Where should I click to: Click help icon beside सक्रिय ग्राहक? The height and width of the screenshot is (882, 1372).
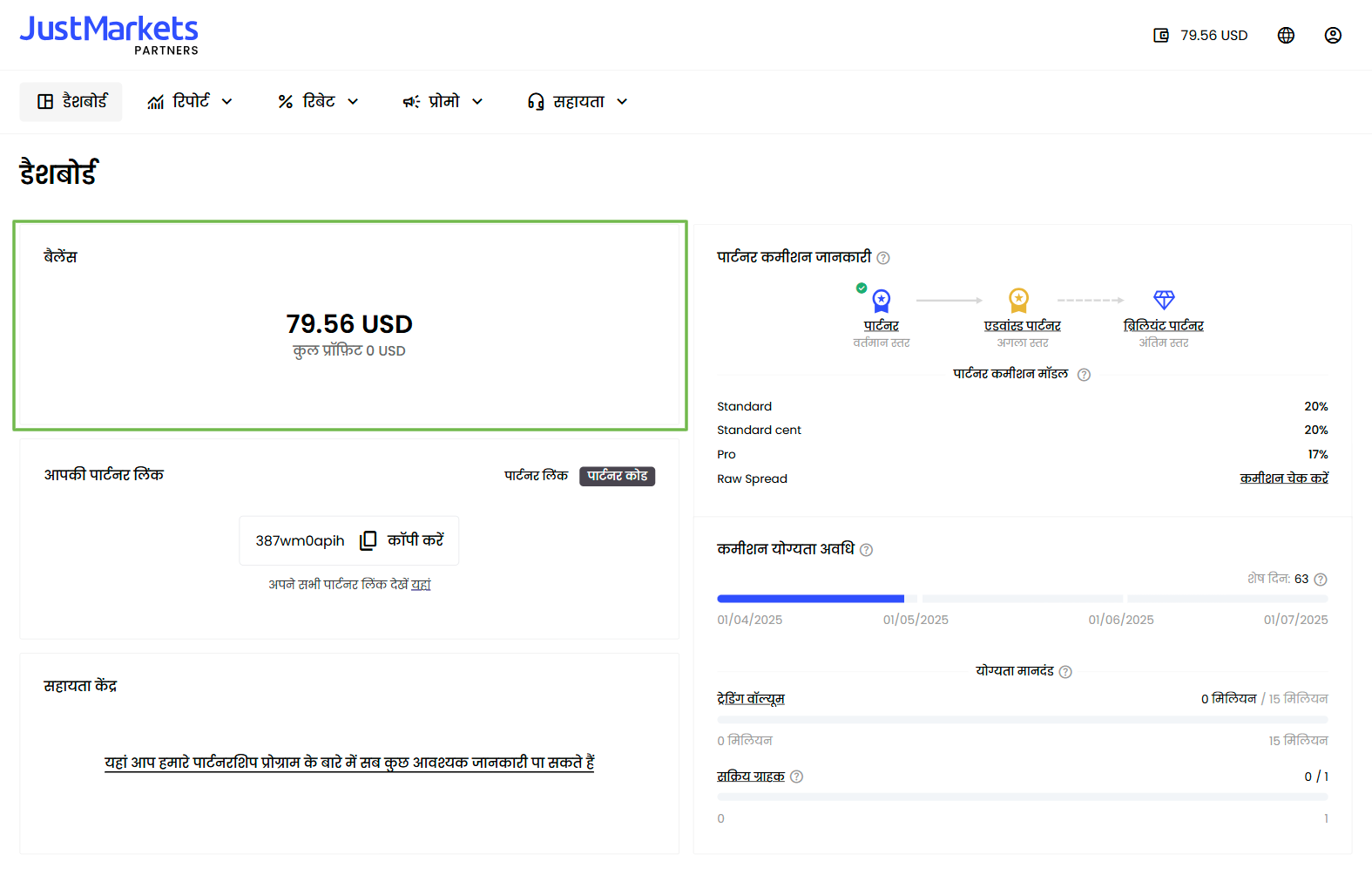click(x=796, y=777)
